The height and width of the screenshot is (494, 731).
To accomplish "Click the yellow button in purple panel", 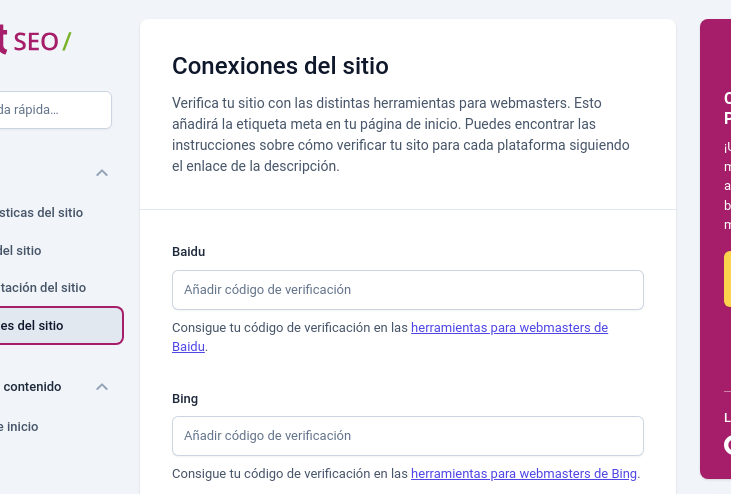I will pos(727,279).
